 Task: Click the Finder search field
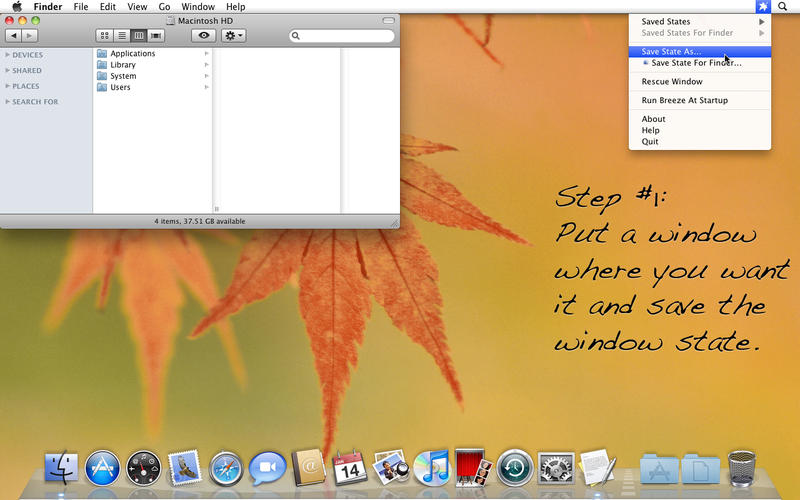[x=345, y=36]
